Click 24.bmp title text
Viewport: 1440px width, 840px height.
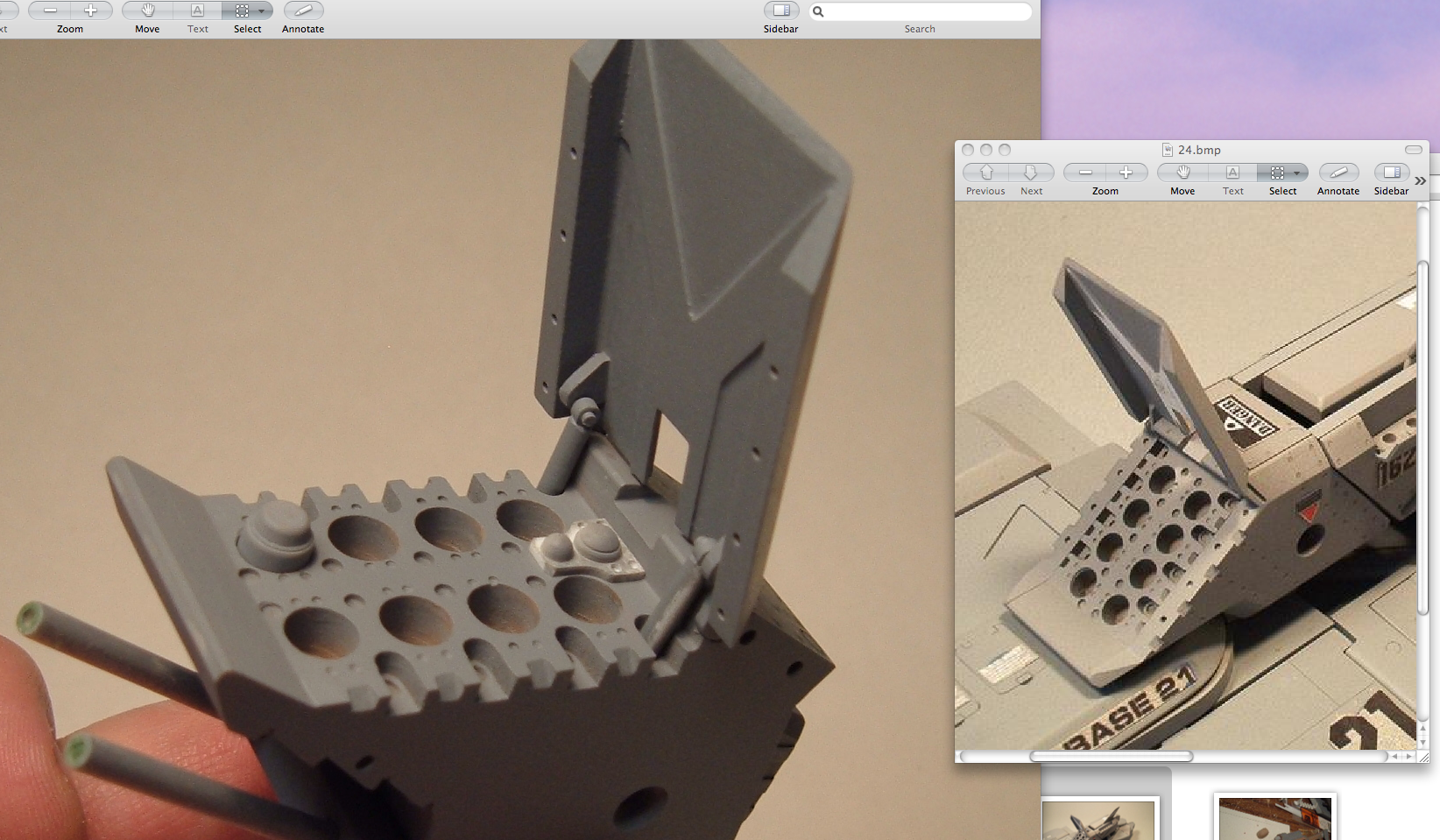pyautogui.click(x=1199, y=150)
